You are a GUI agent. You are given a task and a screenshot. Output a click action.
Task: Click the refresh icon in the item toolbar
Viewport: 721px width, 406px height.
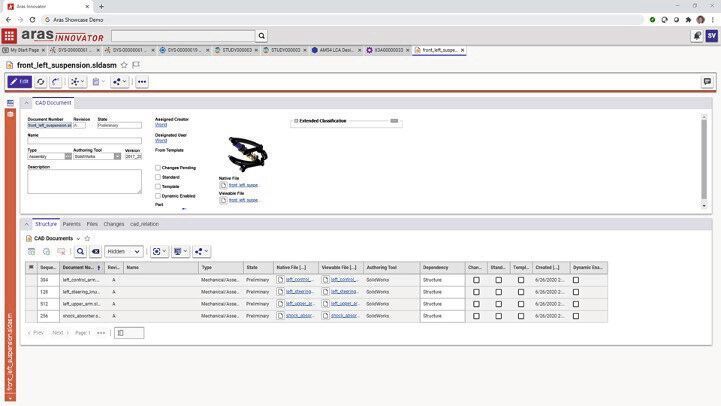click(41, 82)
